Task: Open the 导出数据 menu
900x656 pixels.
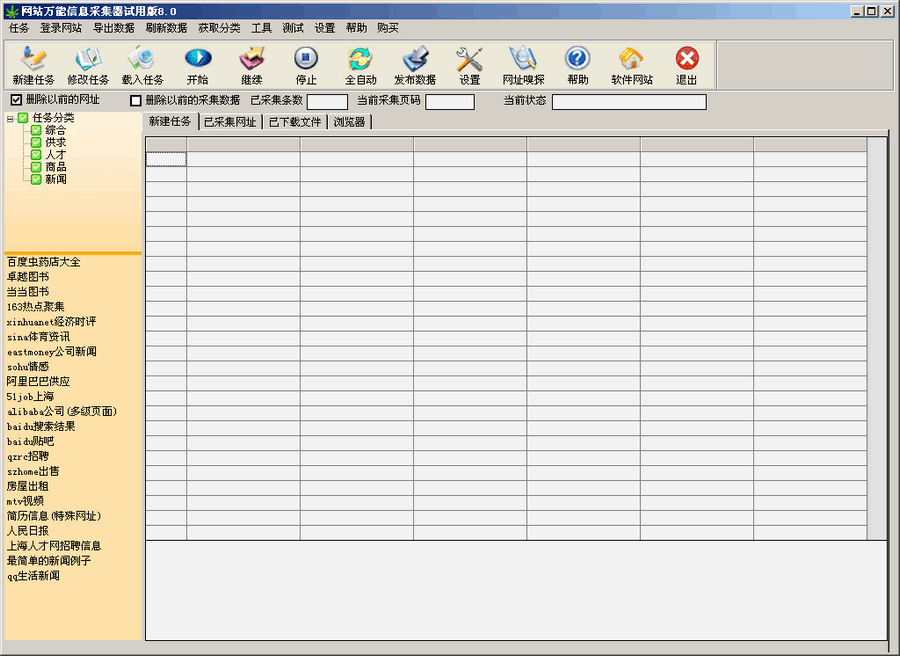Action: click(113, 28)
